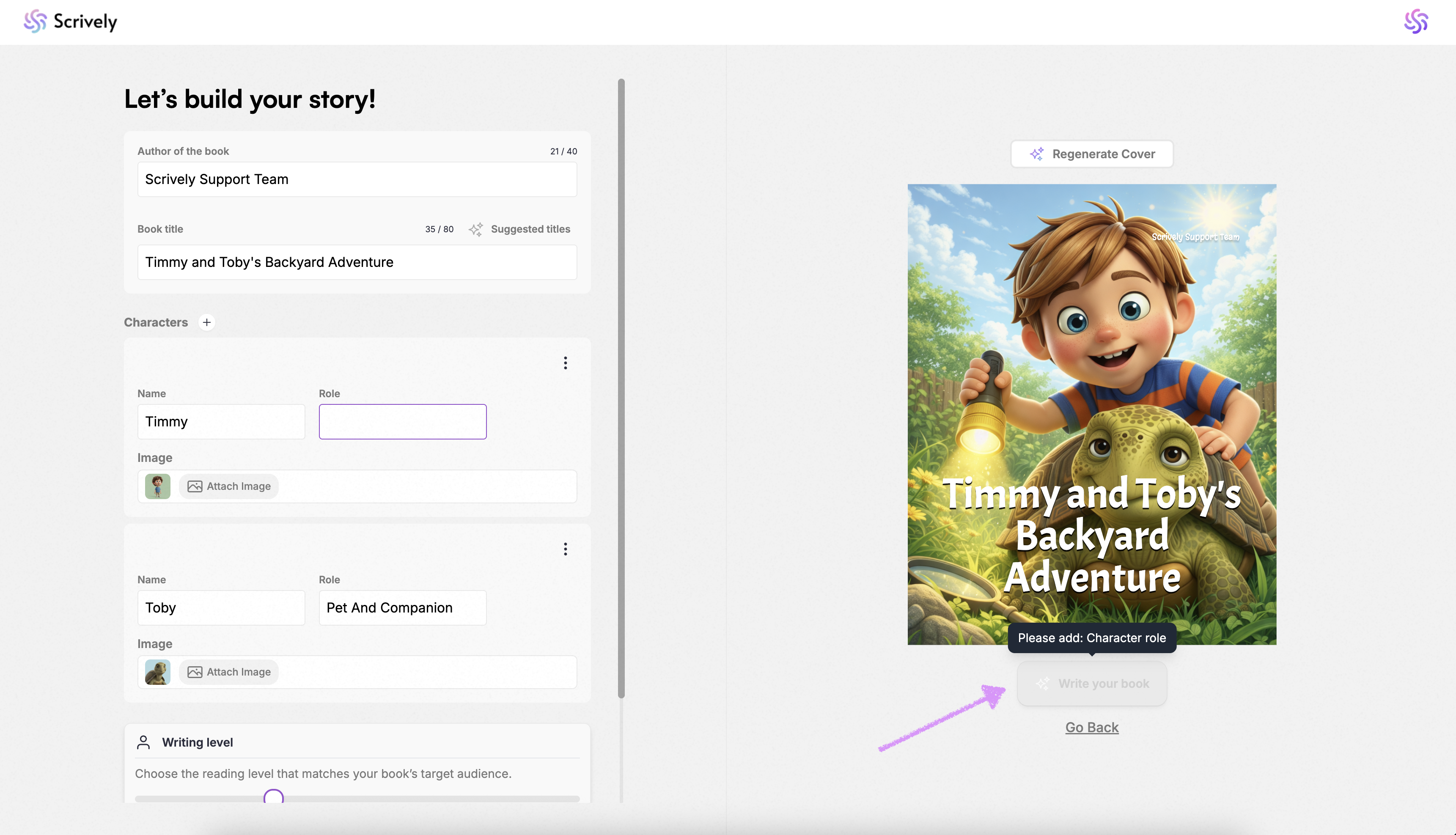
Task: Click the Go Back link
Action: pos(1092,727)
